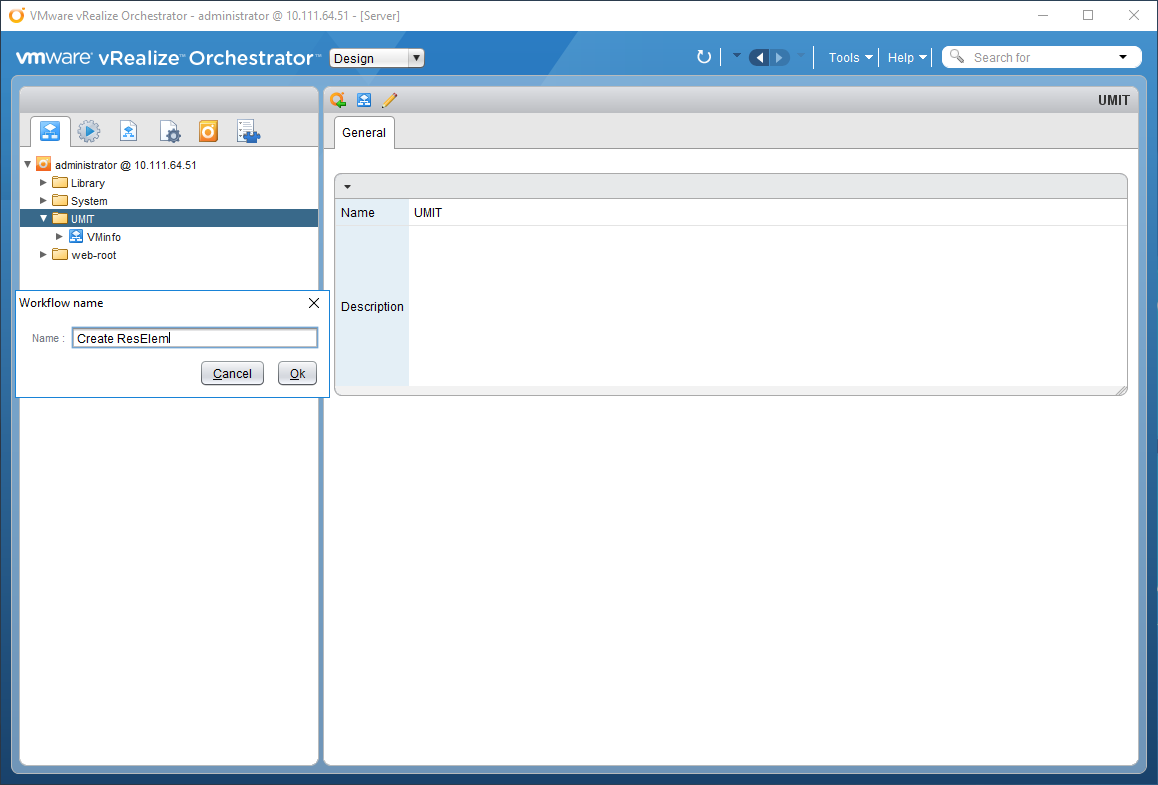Click the refresh icon in header
Viewport: 1158px width, 785px height.
pyautogui.click(x=704, y=57)
